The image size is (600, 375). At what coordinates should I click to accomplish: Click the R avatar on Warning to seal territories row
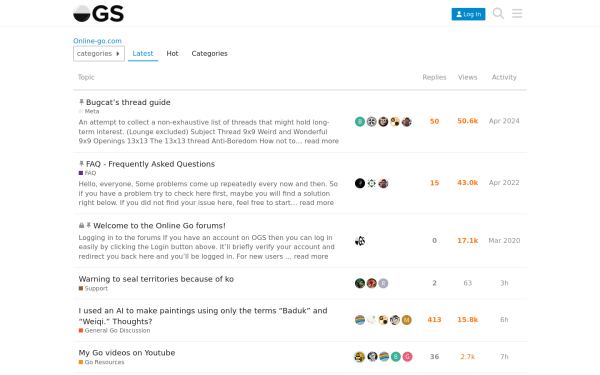click(383, 283)
